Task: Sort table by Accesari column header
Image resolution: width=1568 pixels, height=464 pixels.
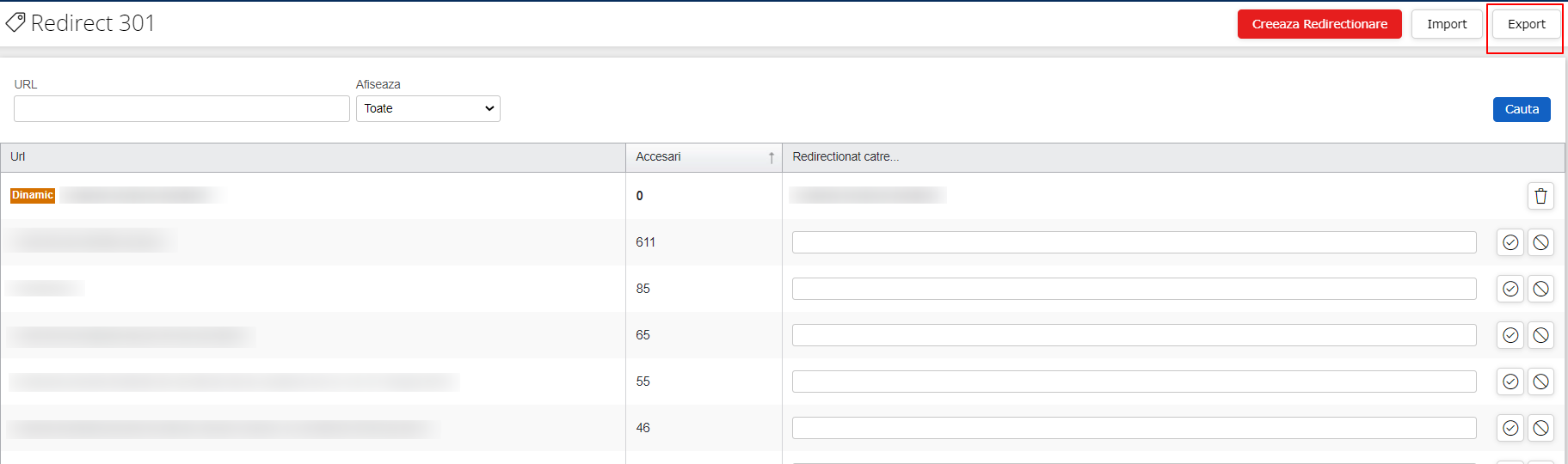Action: [x=658, y=156]
